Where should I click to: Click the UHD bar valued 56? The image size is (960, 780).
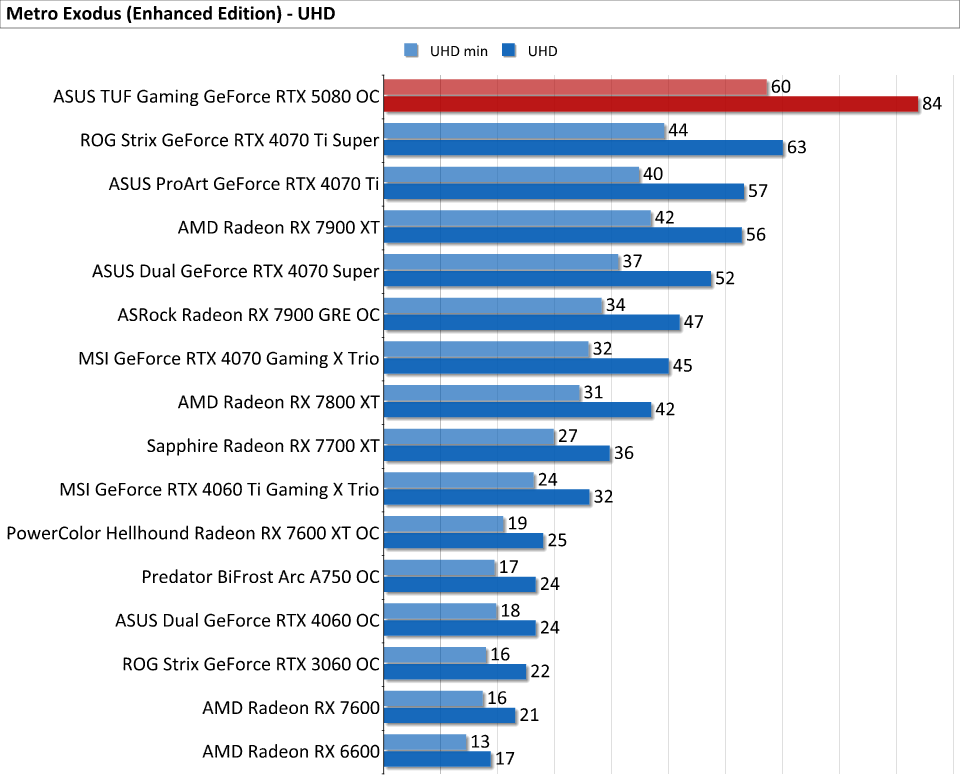[563, 235]
